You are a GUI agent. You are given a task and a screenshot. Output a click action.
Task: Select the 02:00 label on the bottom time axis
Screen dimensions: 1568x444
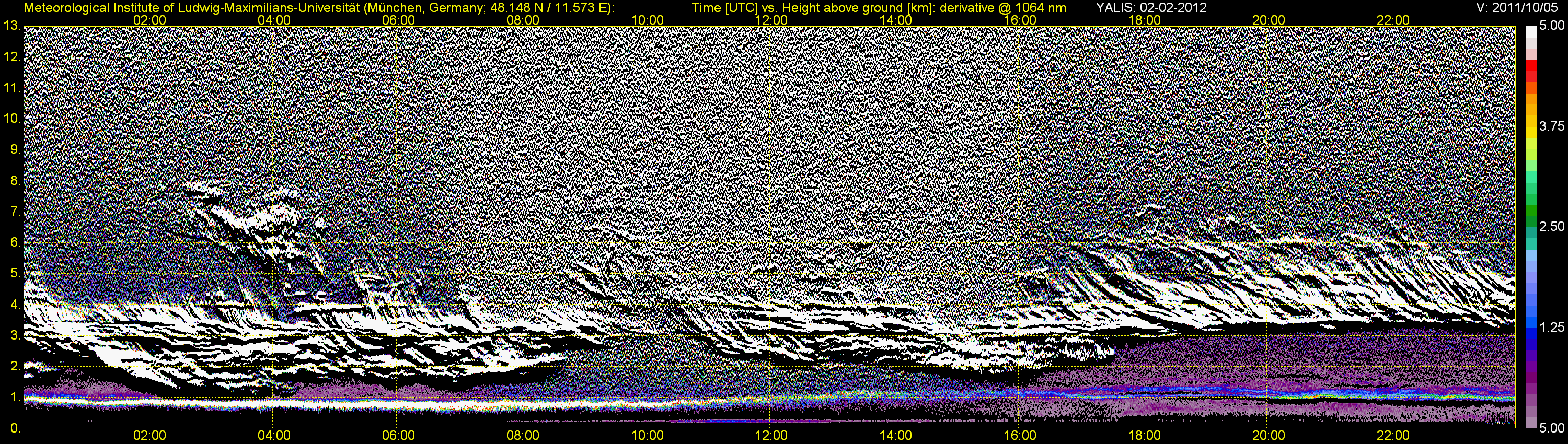pyautogui.click(x=149, y=436)
